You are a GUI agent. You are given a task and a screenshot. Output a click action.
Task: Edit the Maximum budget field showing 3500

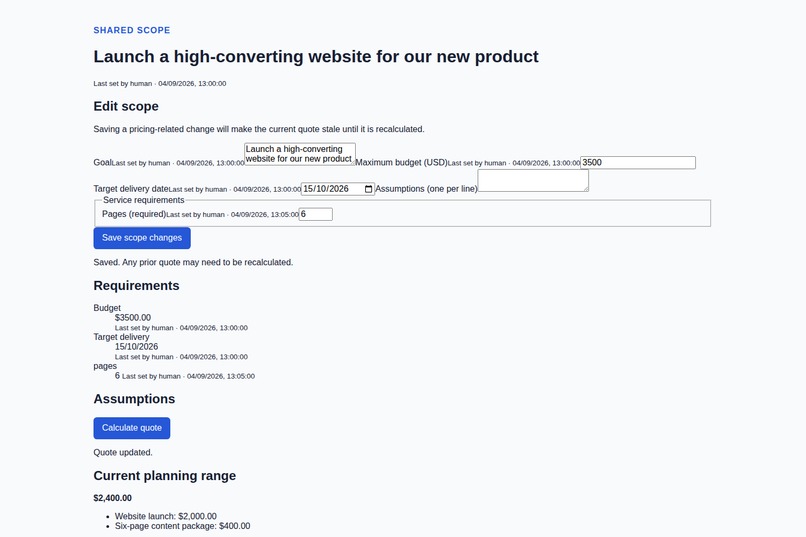638,162
